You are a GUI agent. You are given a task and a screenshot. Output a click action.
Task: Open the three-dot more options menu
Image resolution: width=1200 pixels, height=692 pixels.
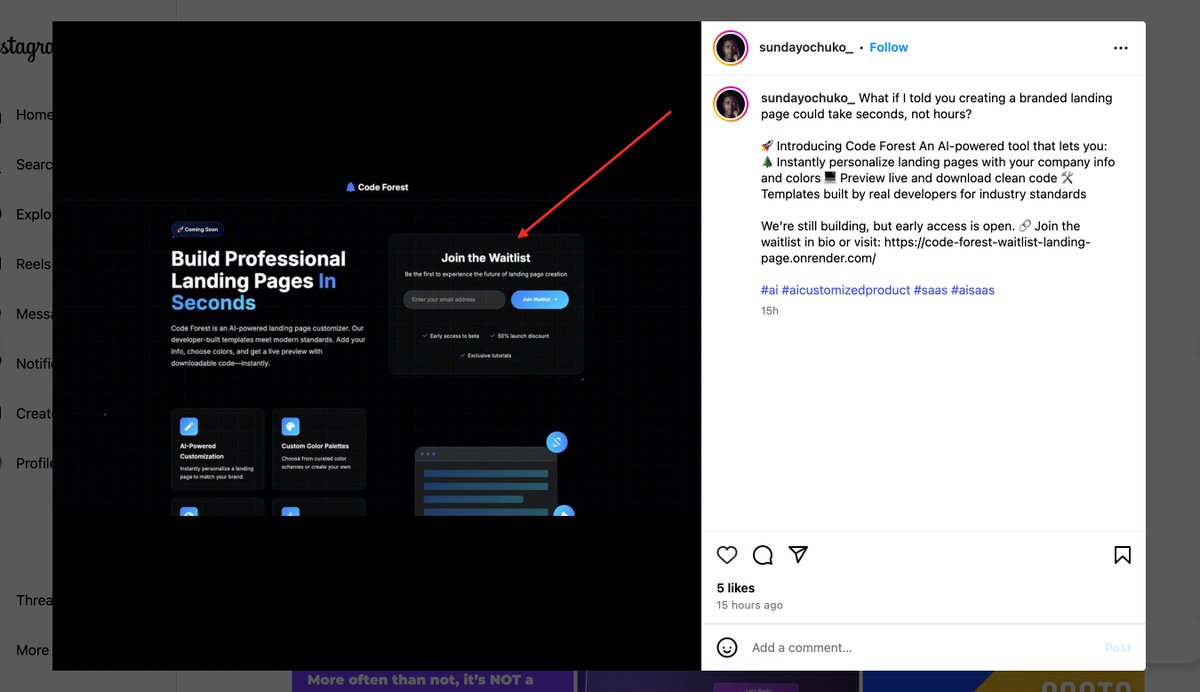1121,47
